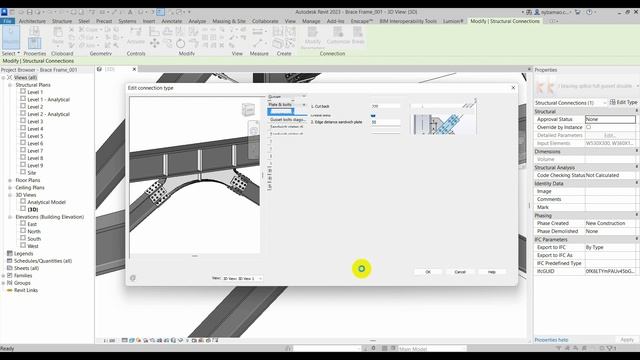Close the Edit connection type dialog
This screenshot has height=360, width=640.
tap(513, 88)
